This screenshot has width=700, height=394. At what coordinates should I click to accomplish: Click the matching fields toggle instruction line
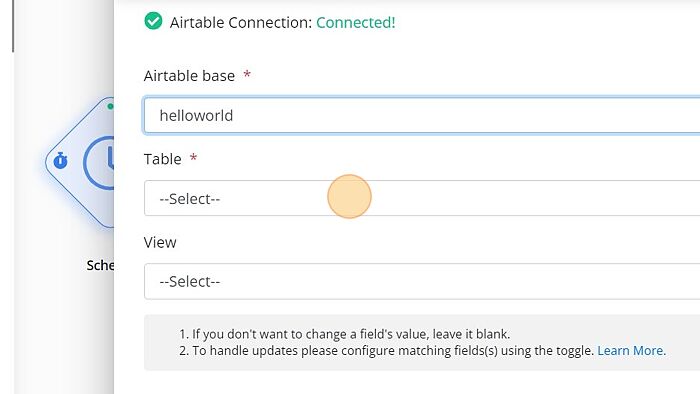(x=388, y=351)
